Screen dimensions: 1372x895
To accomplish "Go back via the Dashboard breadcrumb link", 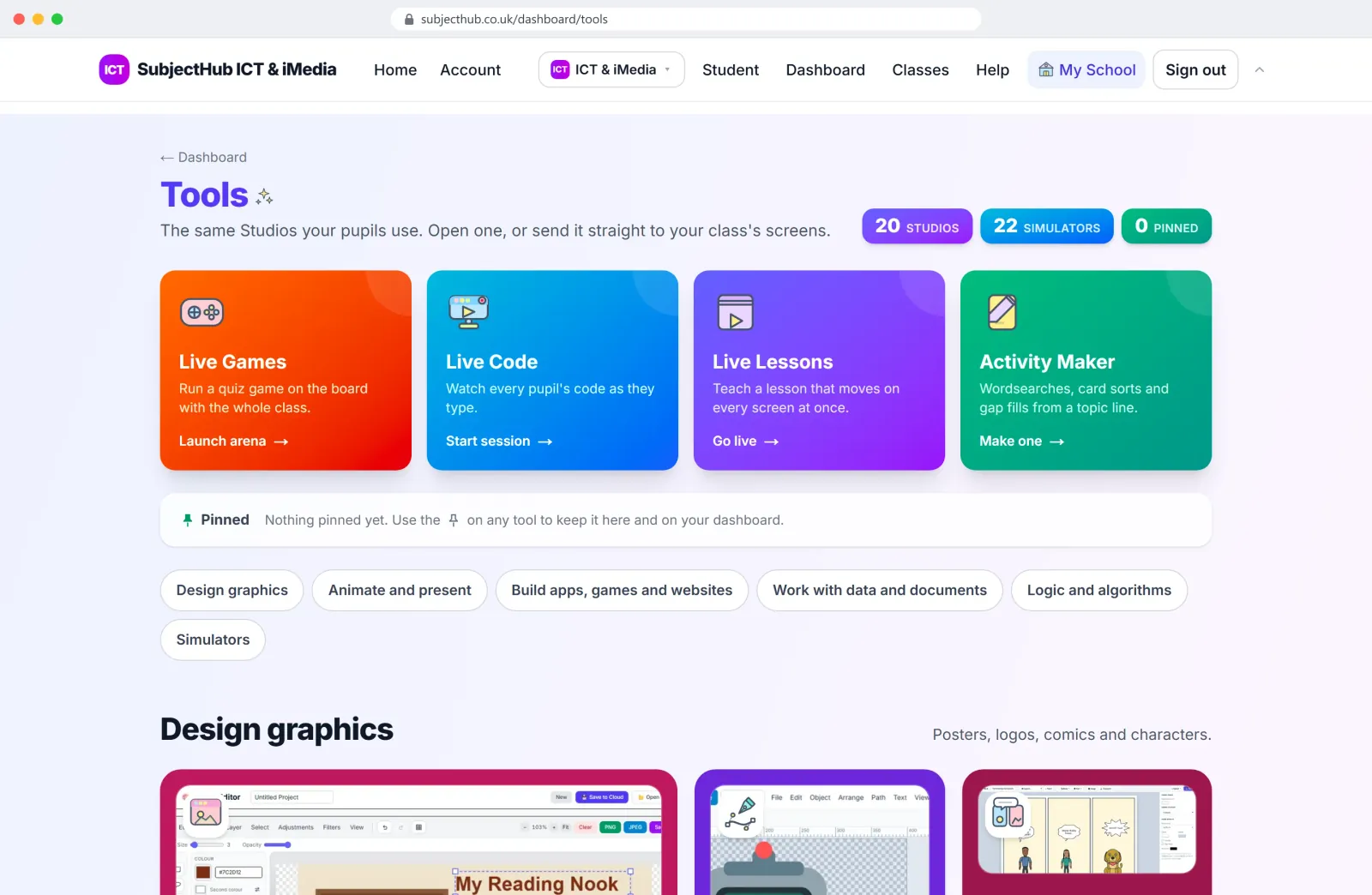I will [203, 157].
